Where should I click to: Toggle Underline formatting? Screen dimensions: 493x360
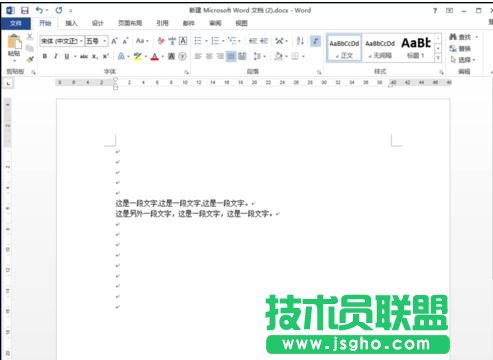pyautogui.click(x=67, y=56)
